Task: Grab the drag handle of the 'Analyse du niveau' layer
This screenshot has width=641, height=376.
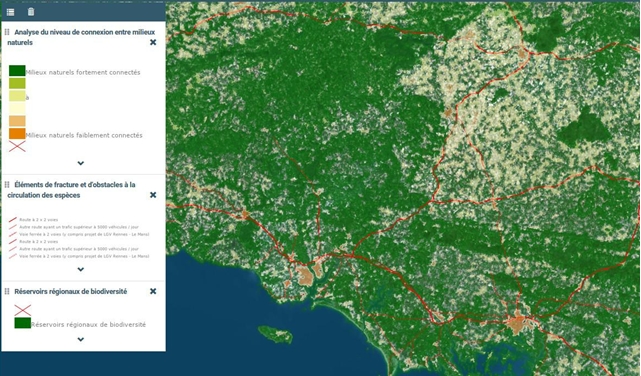Action: coord(7,32)
